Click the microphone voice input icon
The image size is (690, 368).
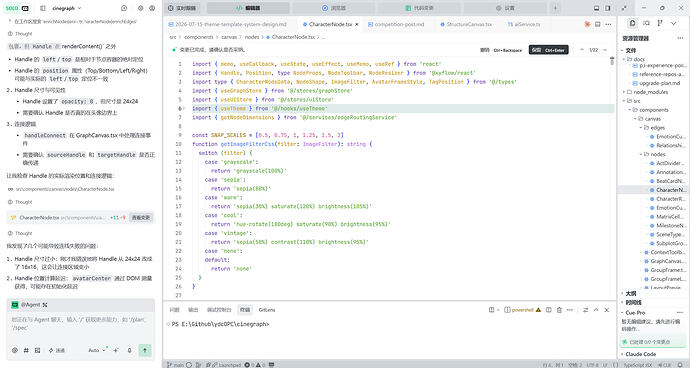tap(129, 350)
